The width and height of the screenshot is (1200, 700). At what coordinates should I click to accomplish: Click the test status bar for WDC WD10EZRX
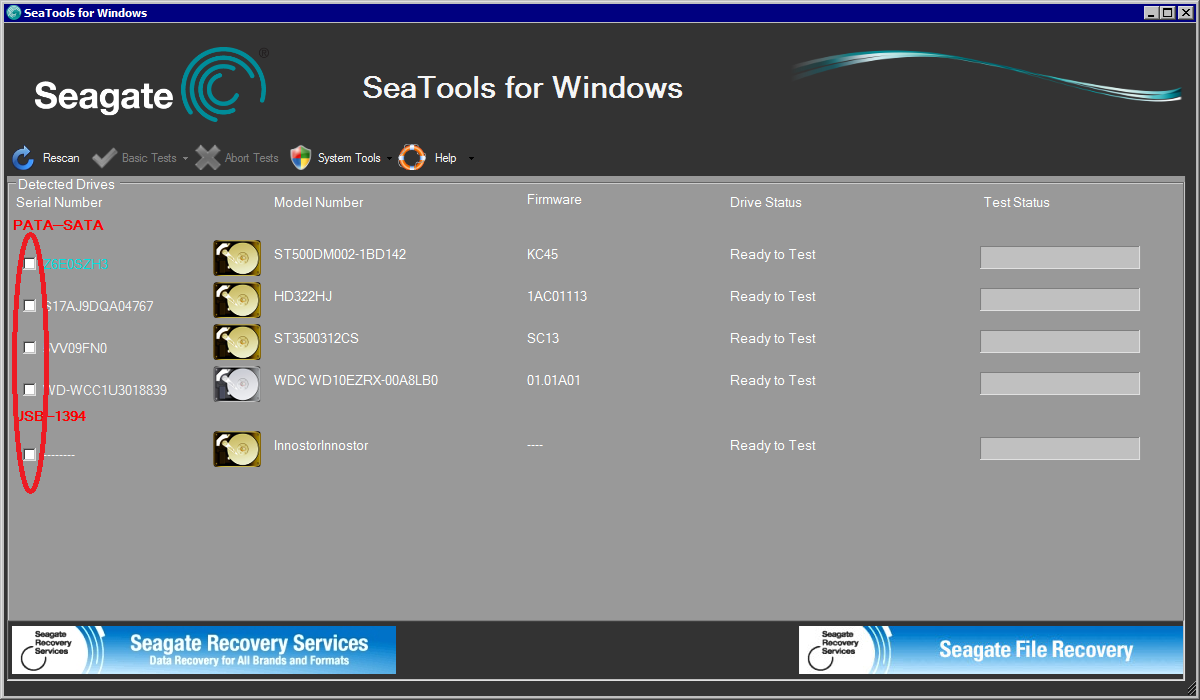(x=1060, y=384)
